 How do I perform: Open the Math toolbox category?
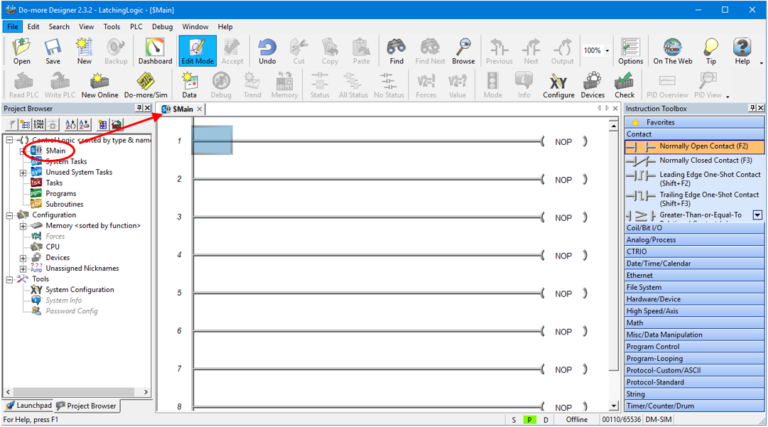[x=694, y=323]
